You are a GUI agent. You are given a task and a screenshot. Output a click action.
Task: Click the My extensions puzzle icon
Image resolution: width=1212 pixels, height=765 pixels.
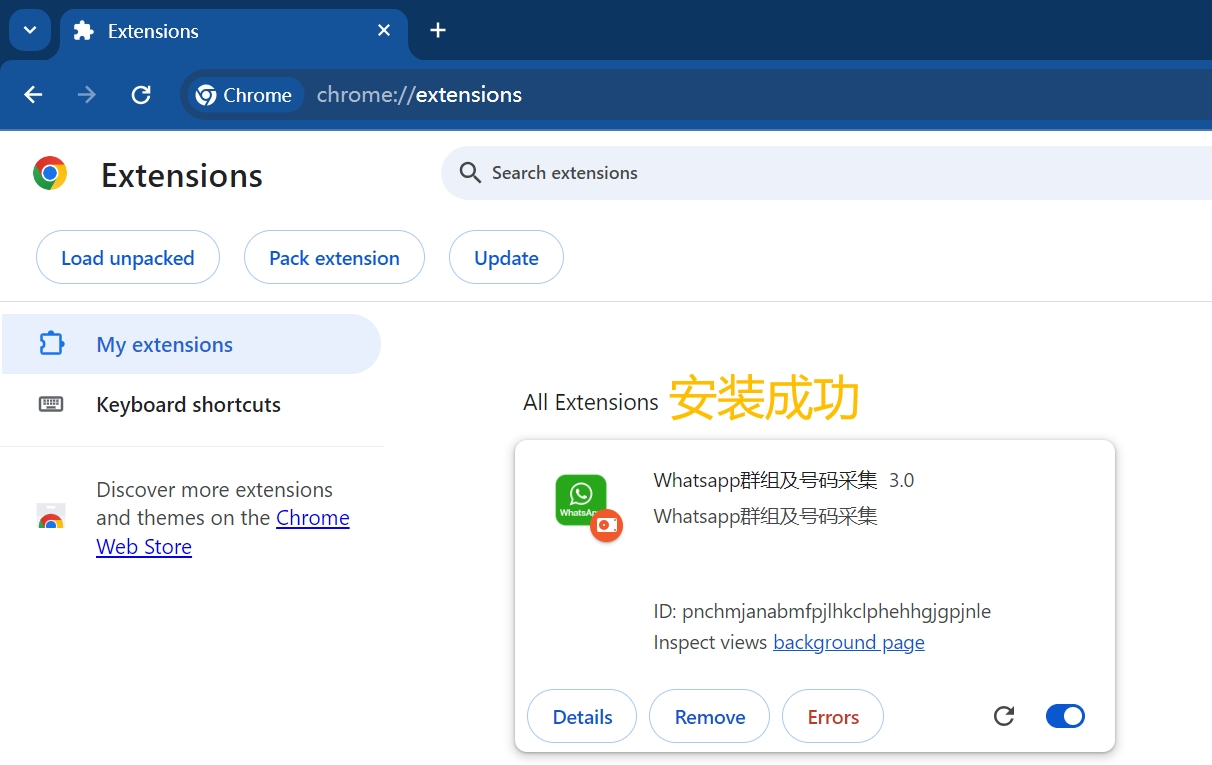(x=51, y=344)
